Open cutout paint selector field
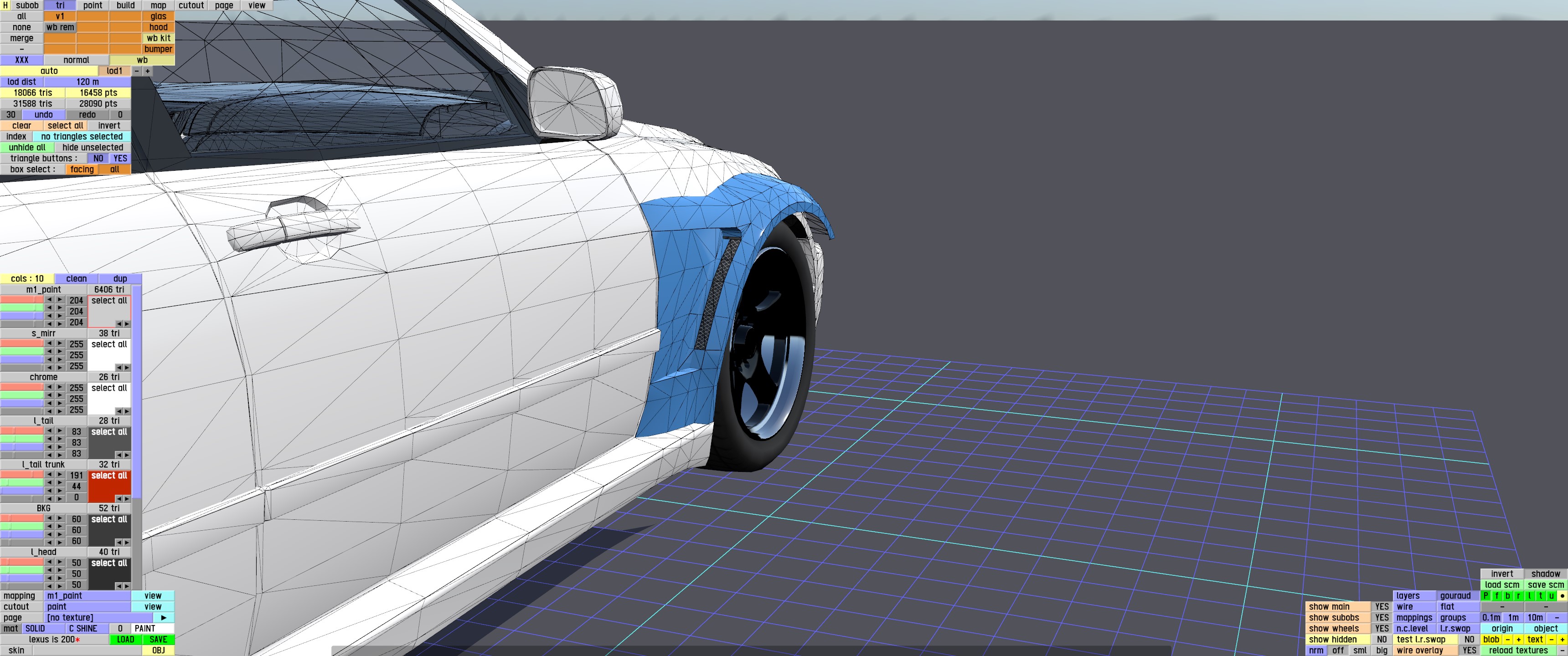 [88, 607]
